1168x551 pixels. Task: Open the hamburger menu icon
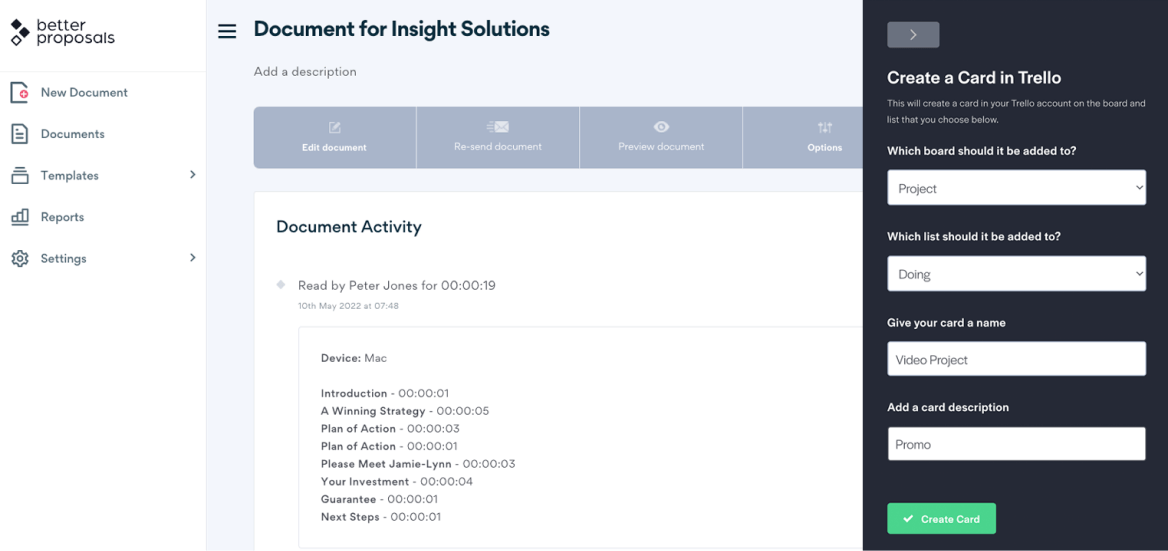tap(227, 31)
